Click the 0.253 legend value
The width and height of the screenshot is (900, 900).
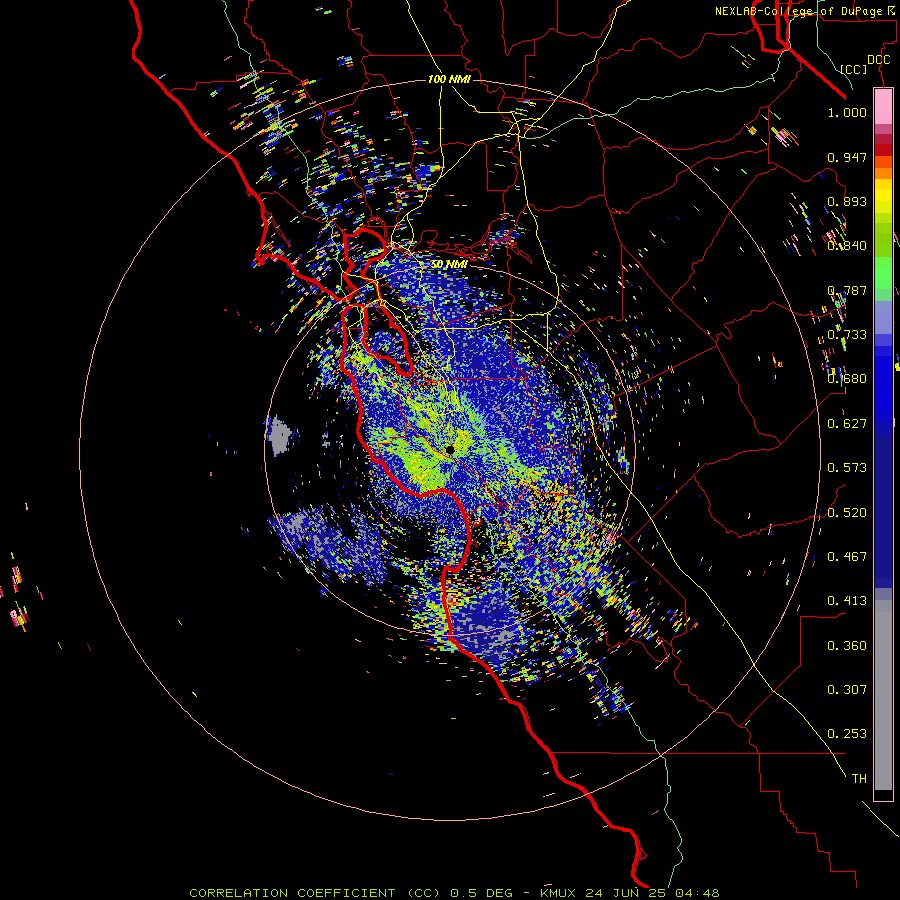pos(847,734)
